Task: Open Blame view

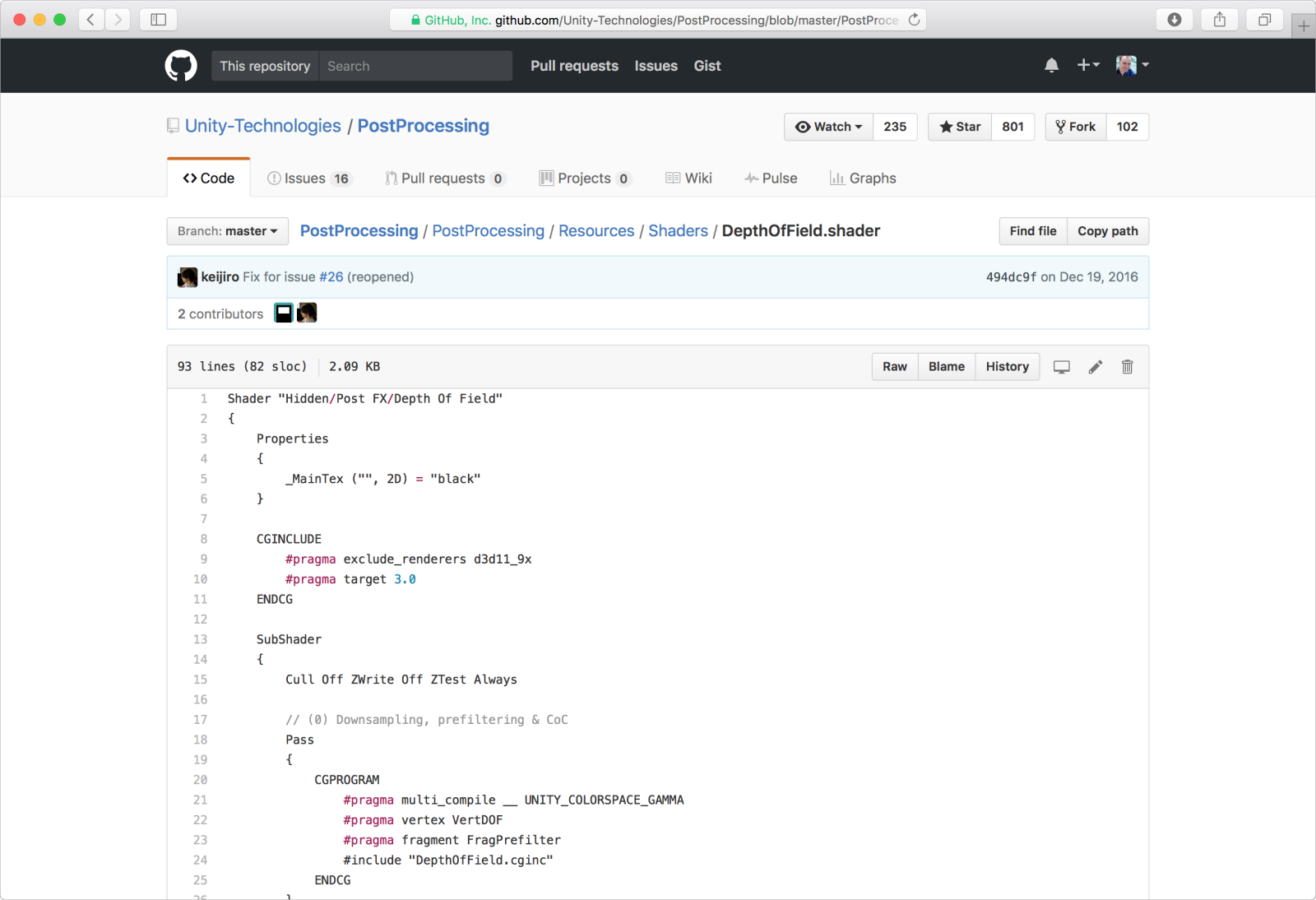Action: [x=947, y=367]
